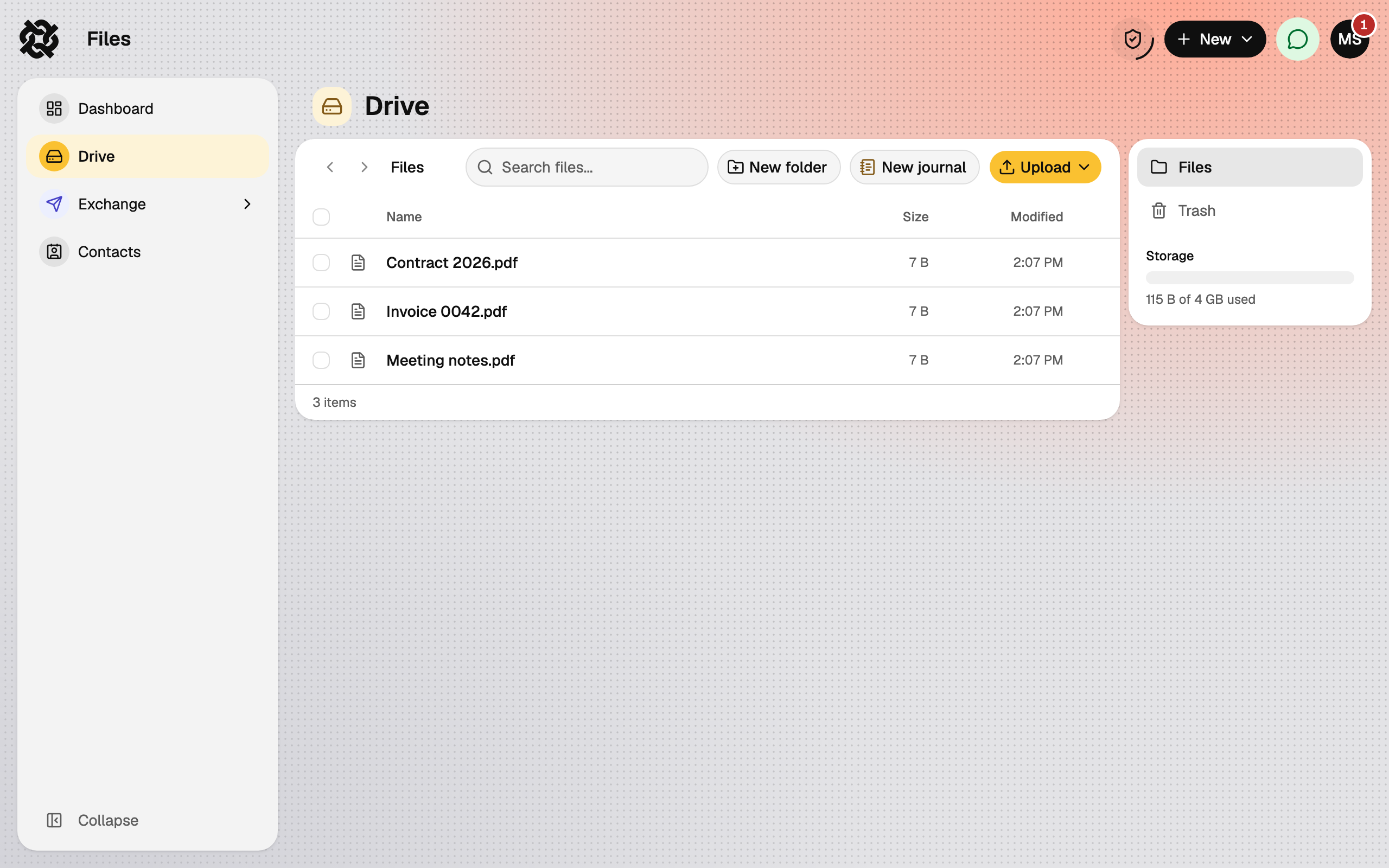Click the 2:07 PM time of Invoice 0042.pdf
The image size is (1389, 868).
[x=1038, y=311]
